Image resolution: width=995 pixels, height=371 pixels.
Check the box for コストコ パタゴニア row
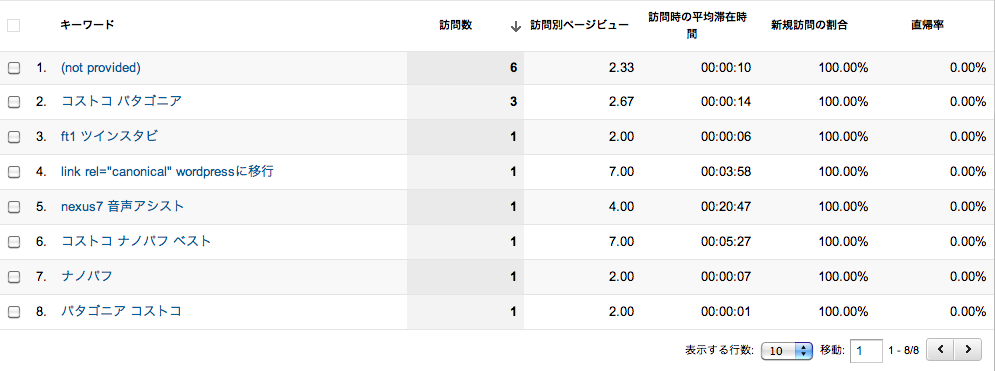point(13,101)
